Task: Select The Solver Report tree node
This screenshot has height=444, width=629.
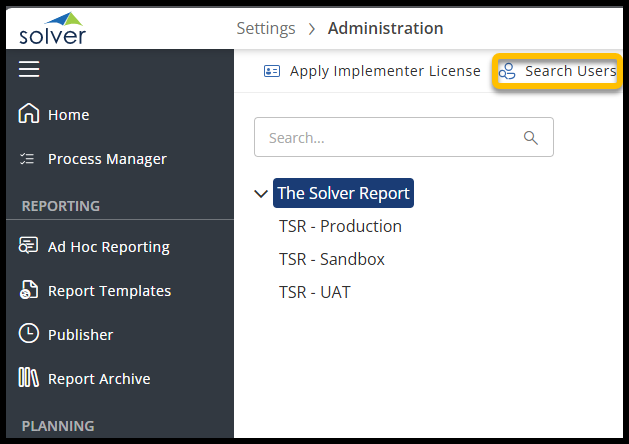Action: pyautogui.click(x=343, y=194)
